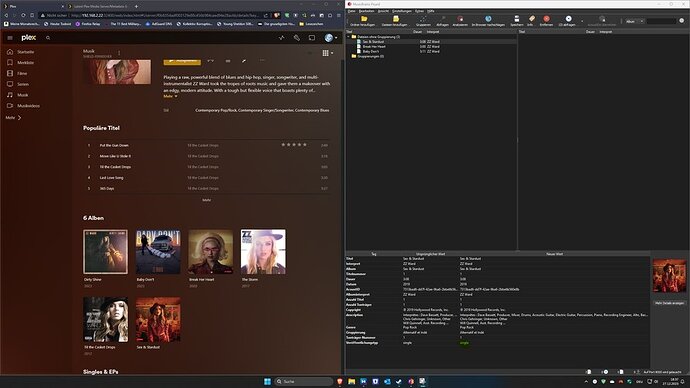This screenshot has height=388, width=690.
Task: Rate 'Put the Gun Down' using its stars
Action: [x=294, y=145]
